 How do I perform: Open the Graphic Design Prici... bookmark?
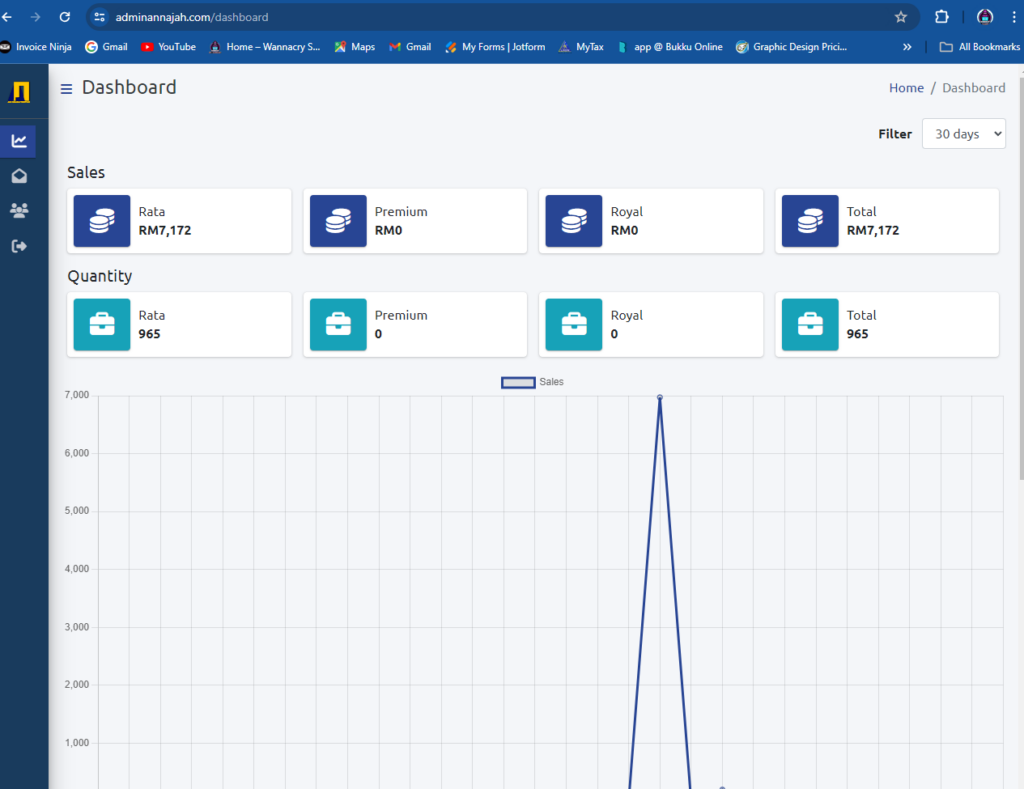coord(792,47)
